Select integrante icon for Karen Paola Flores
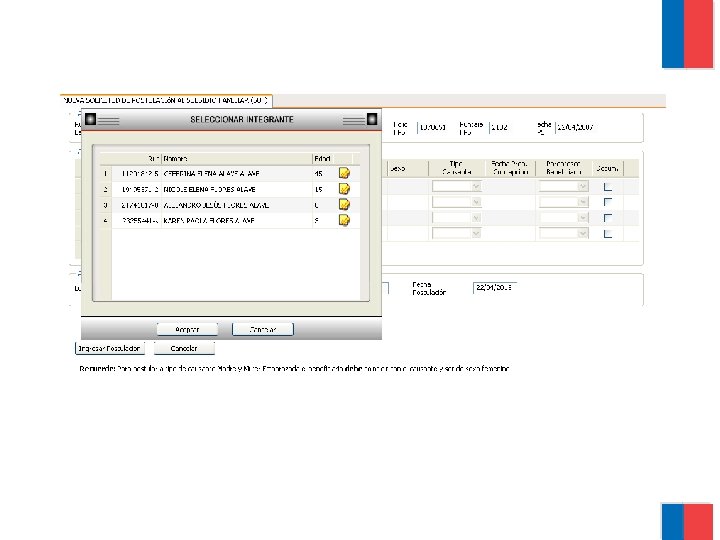Screen dimensions: 720x540 (344, 220)
